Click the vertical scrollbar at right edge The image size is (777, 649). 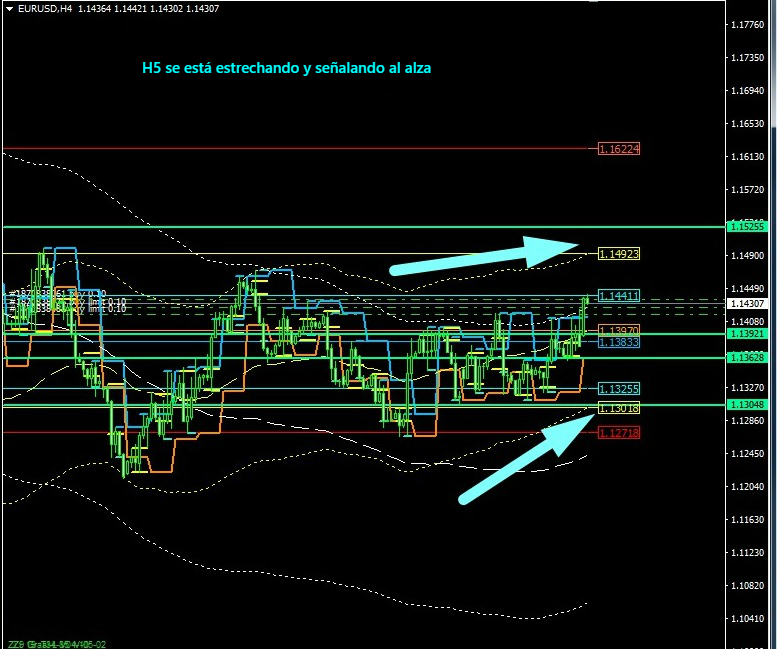[772, 70]
